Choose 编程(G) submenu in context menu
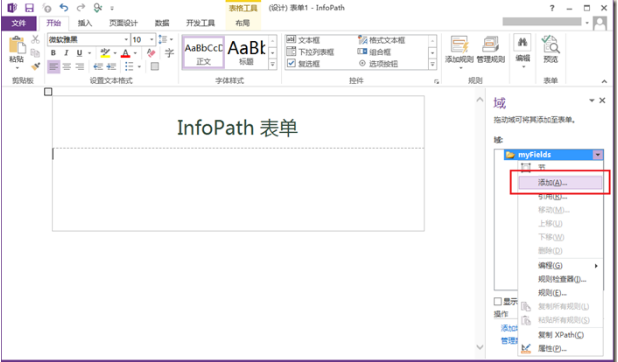618x362 pixels. [560, 265]
